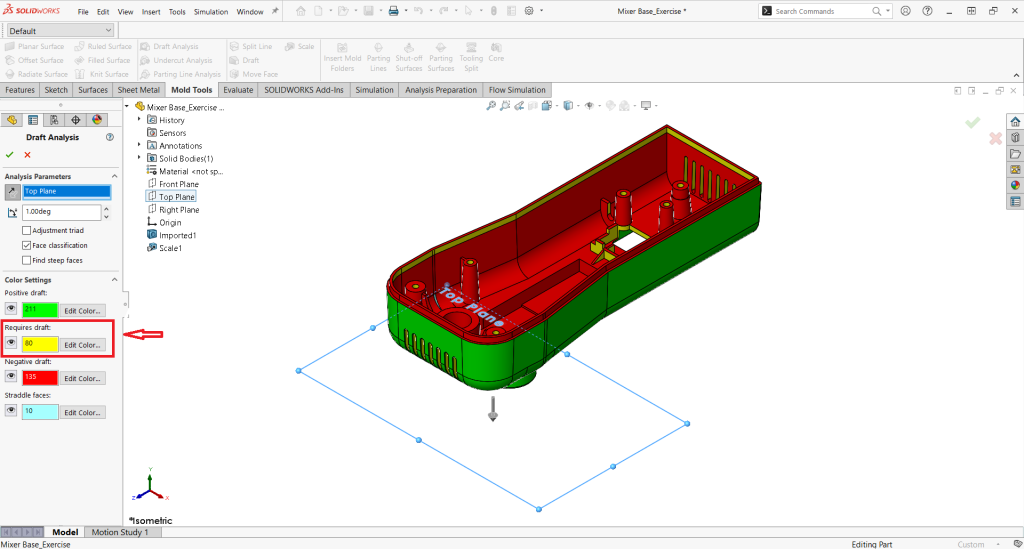Accept Draft Analysis with green checkmark
Viewport: 1024px width, 549px height.
tap(10, 155)
